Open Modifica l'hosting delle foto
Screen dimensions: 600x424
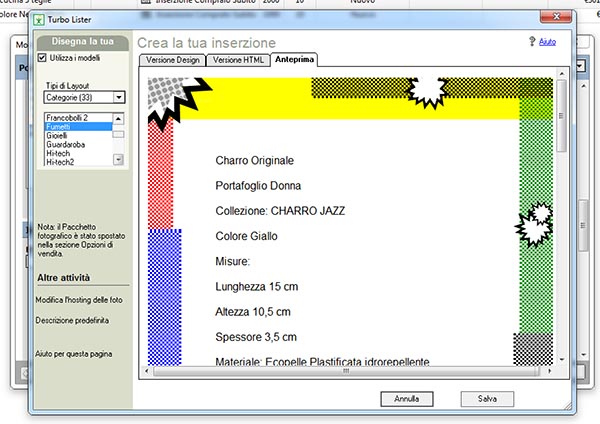(x=79, y=300)
